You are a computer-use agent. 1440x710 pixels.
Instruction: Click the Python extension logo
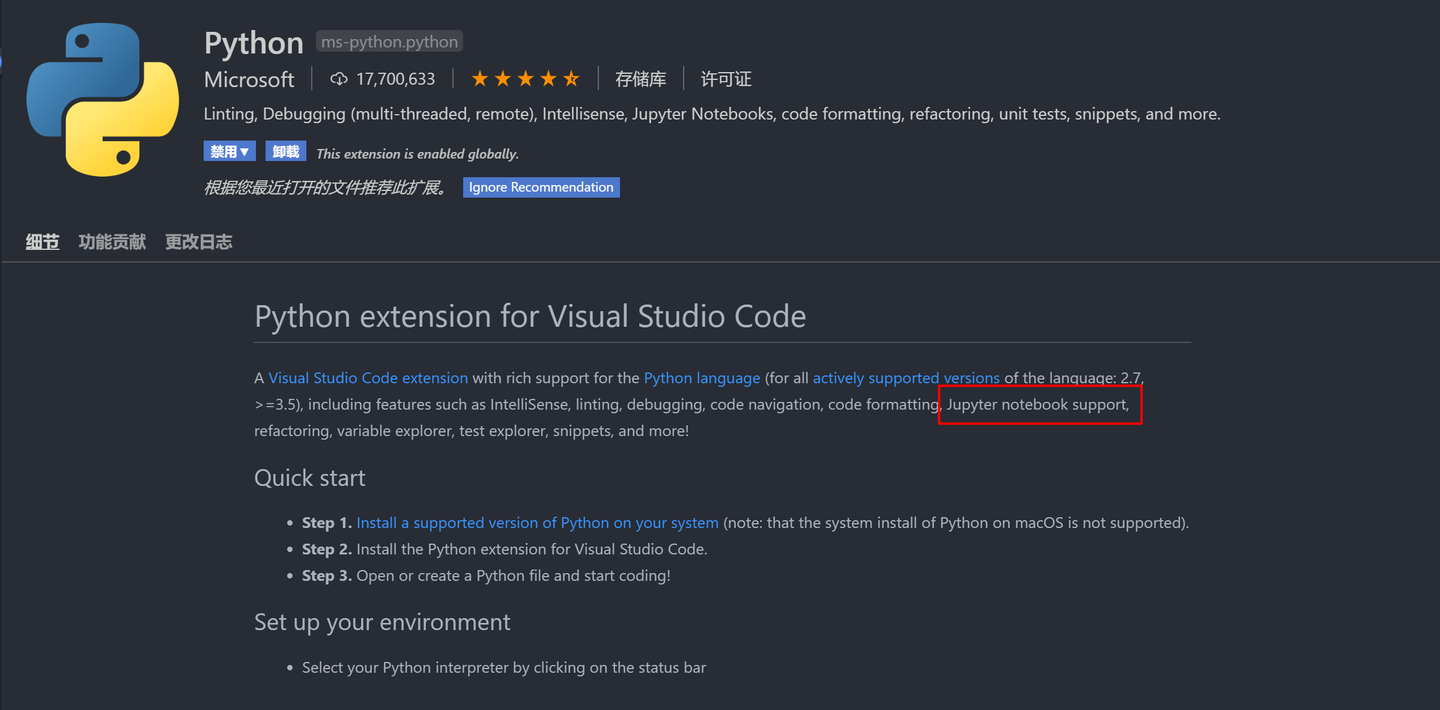tap(102, 100)
